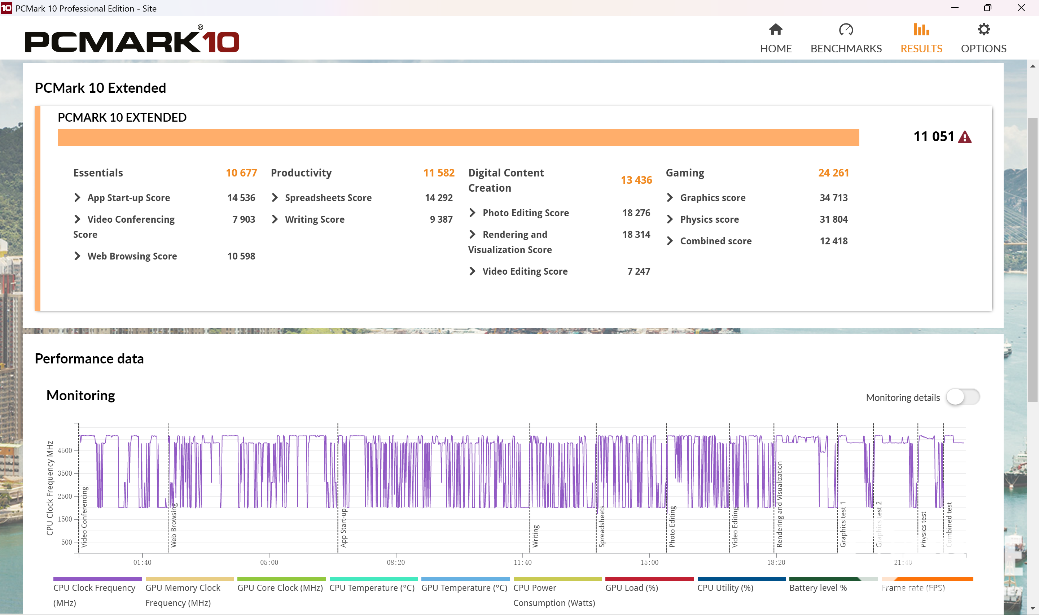The image size is (1039, 615).
Task: Toggle the GPU Core Clock legend swatch
Action: (x=282, y=579)
